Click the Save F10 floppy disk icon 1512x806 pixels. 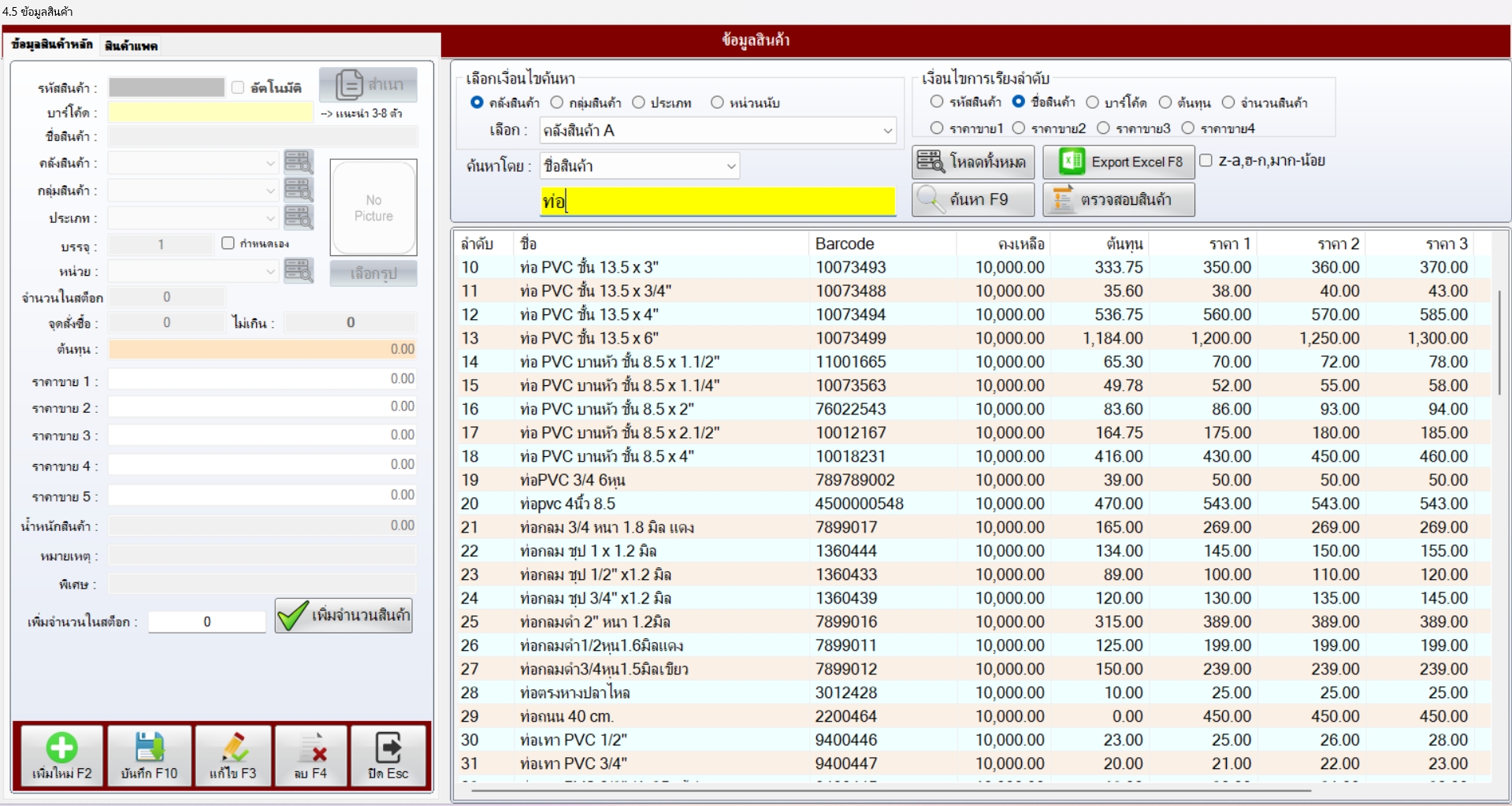pos(149,747)
